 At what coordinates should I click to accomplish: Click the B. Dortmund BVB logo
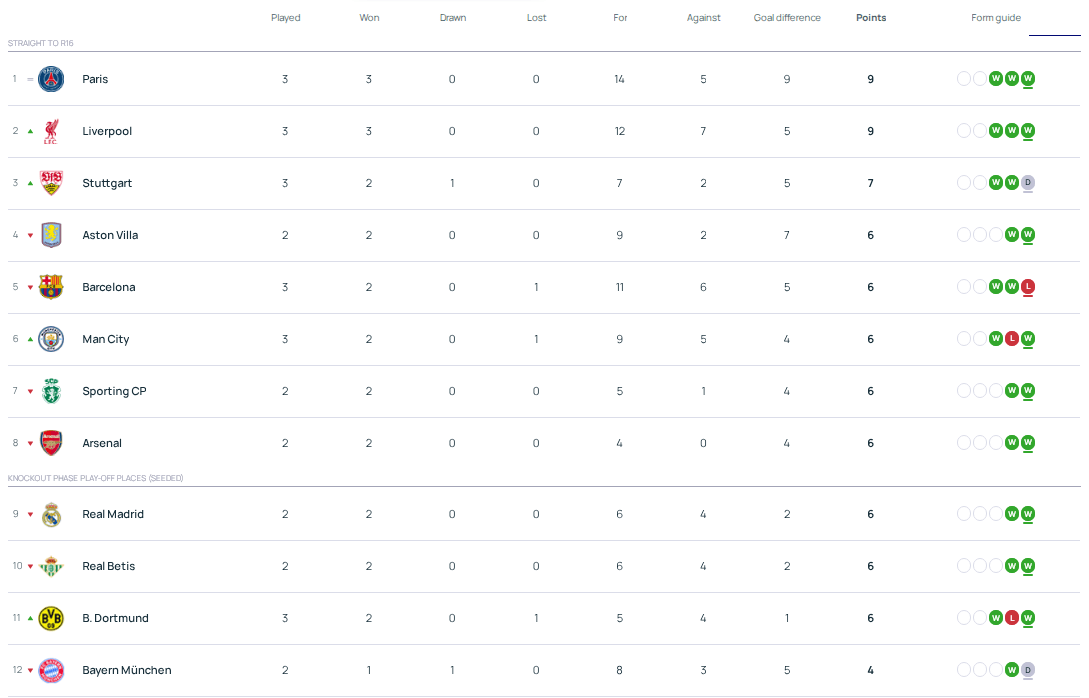click(x=51, y=618)
